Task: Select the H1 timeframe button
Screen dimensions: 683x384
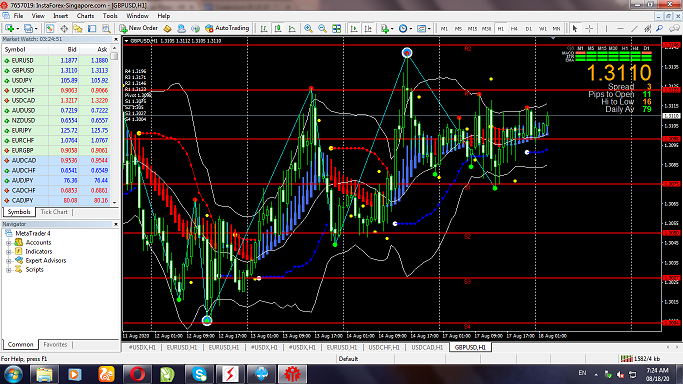Action: 500,29
